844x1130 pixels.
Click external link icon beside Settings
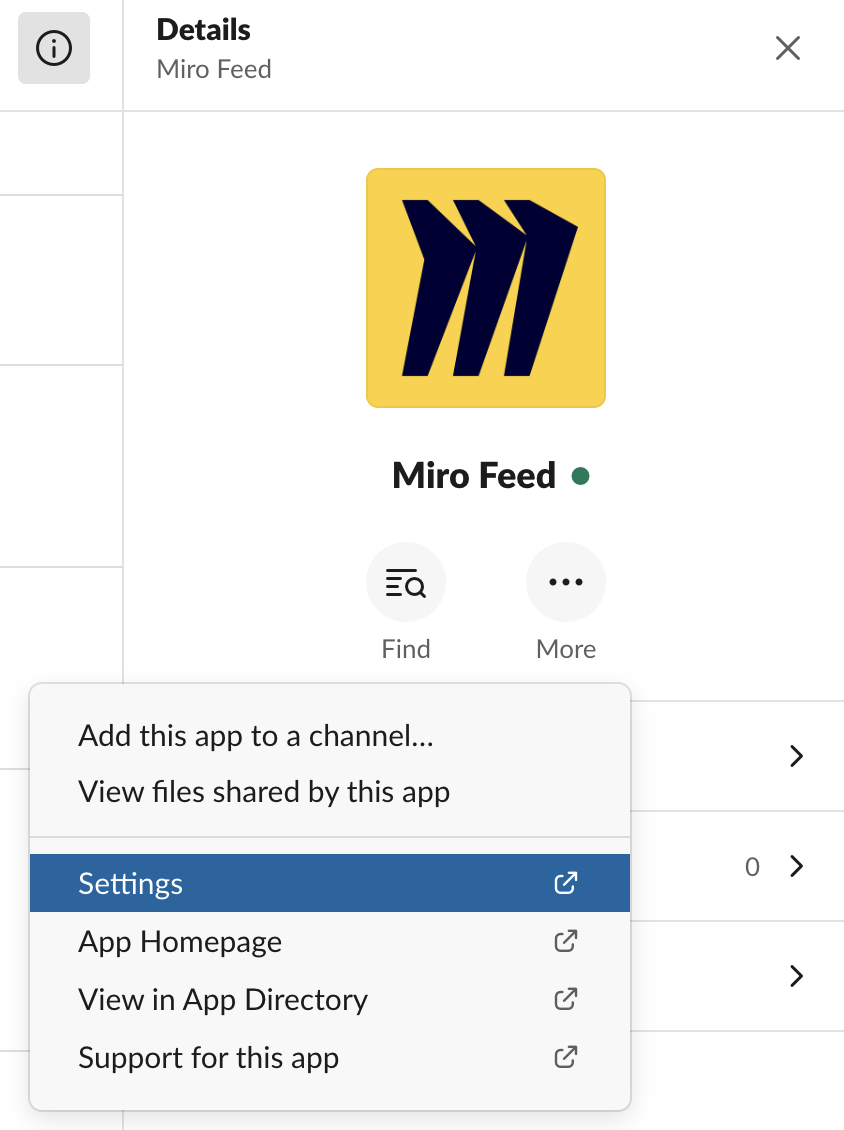point(566,883)
